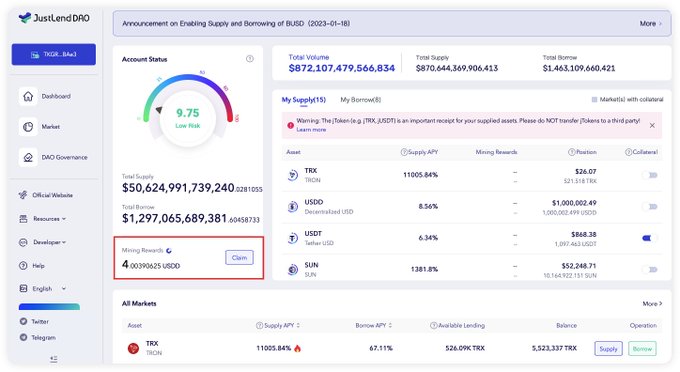Open the Telegram icon link
This screenshot has height=372, width=680.
(23, 337)
